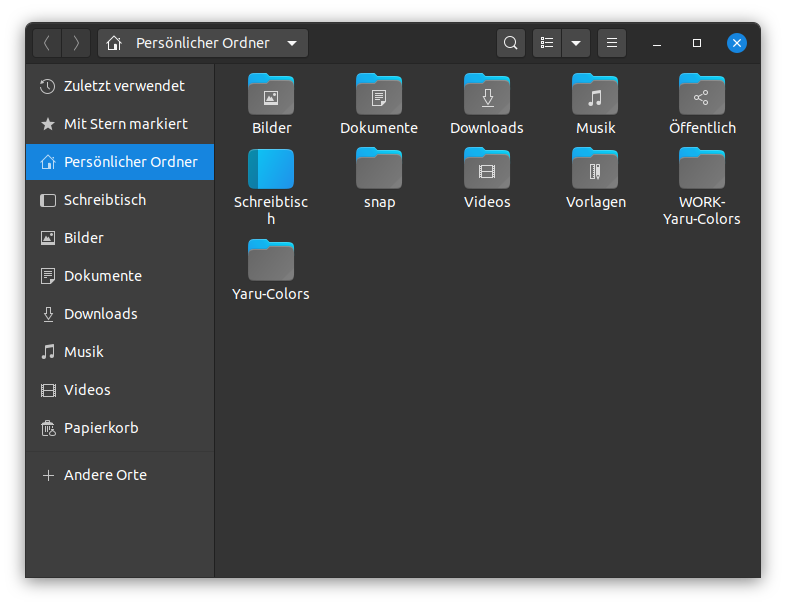Go forward with the right arrow button
The height and width of the screenshot is (606, 786).
pos(76,43)
